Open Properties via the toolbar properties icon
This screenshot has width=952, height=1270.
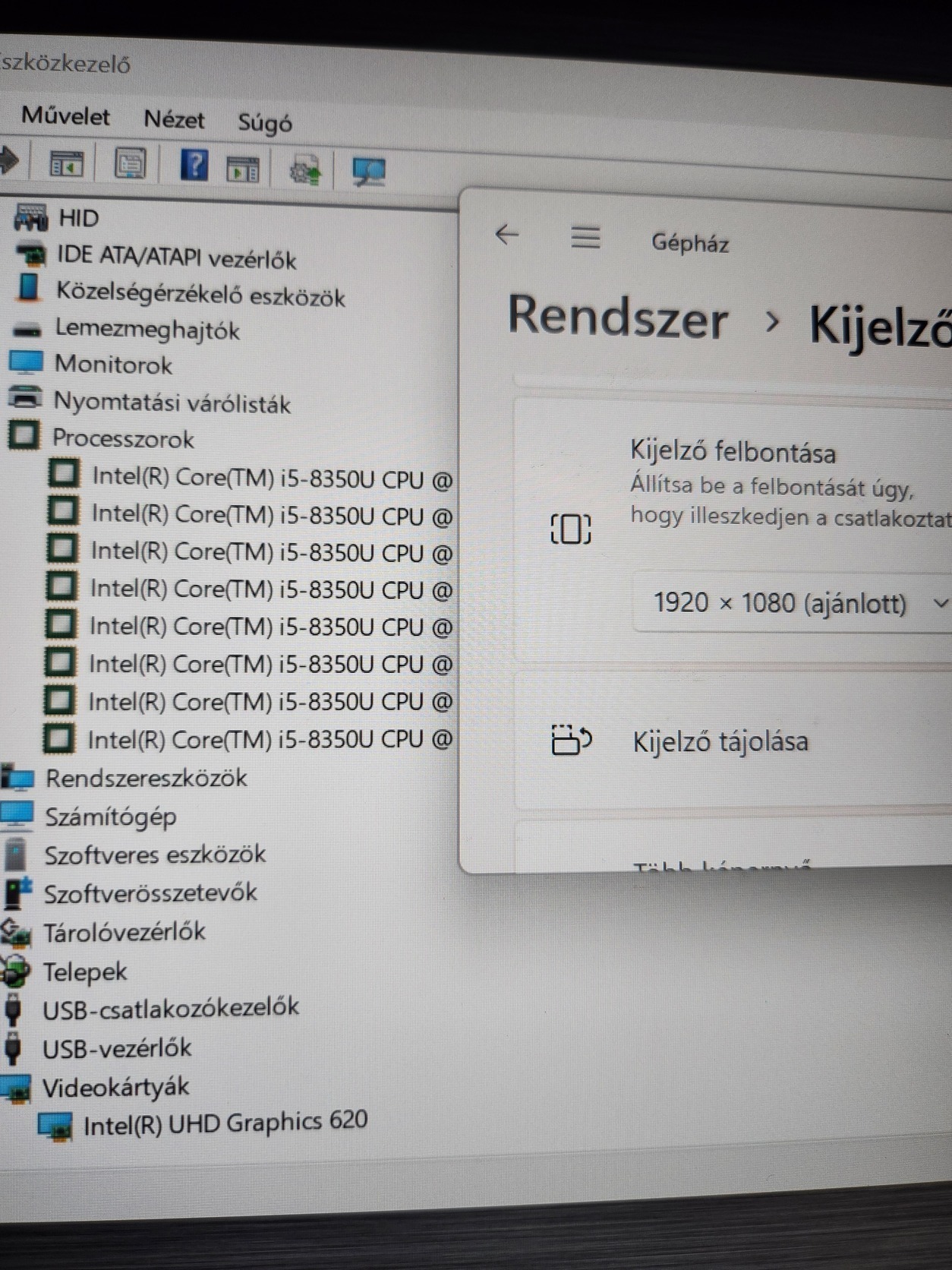coord(131,163)
